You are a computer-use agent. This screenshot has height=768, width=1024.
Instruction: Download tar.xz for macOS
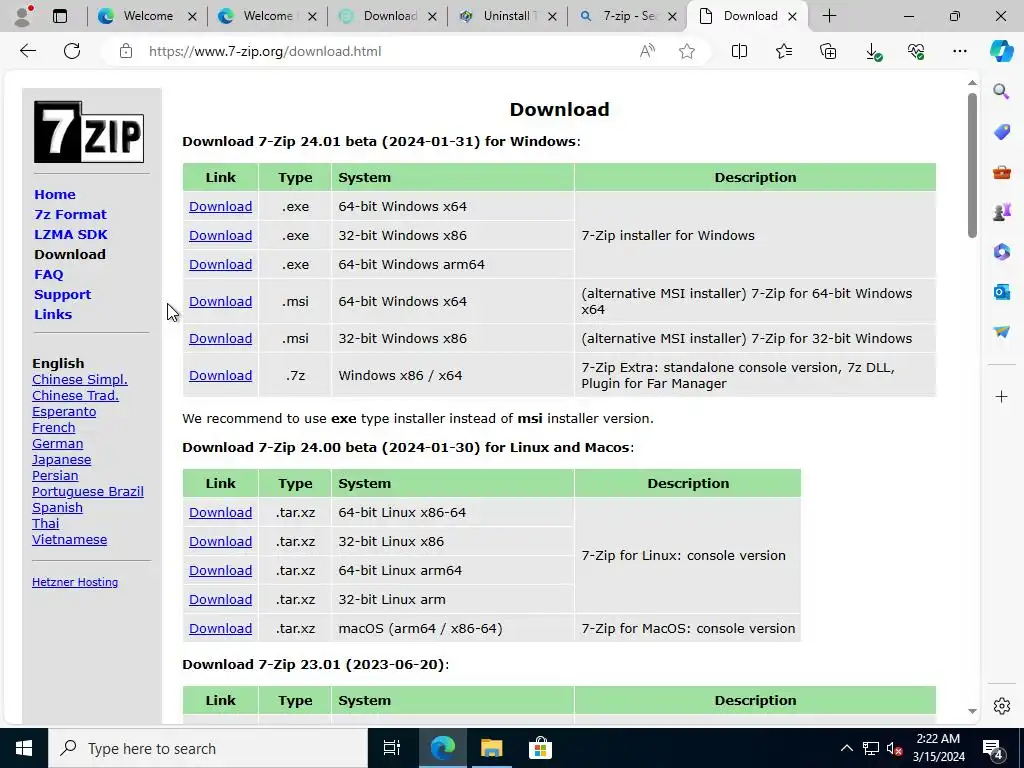pos(220,628)
